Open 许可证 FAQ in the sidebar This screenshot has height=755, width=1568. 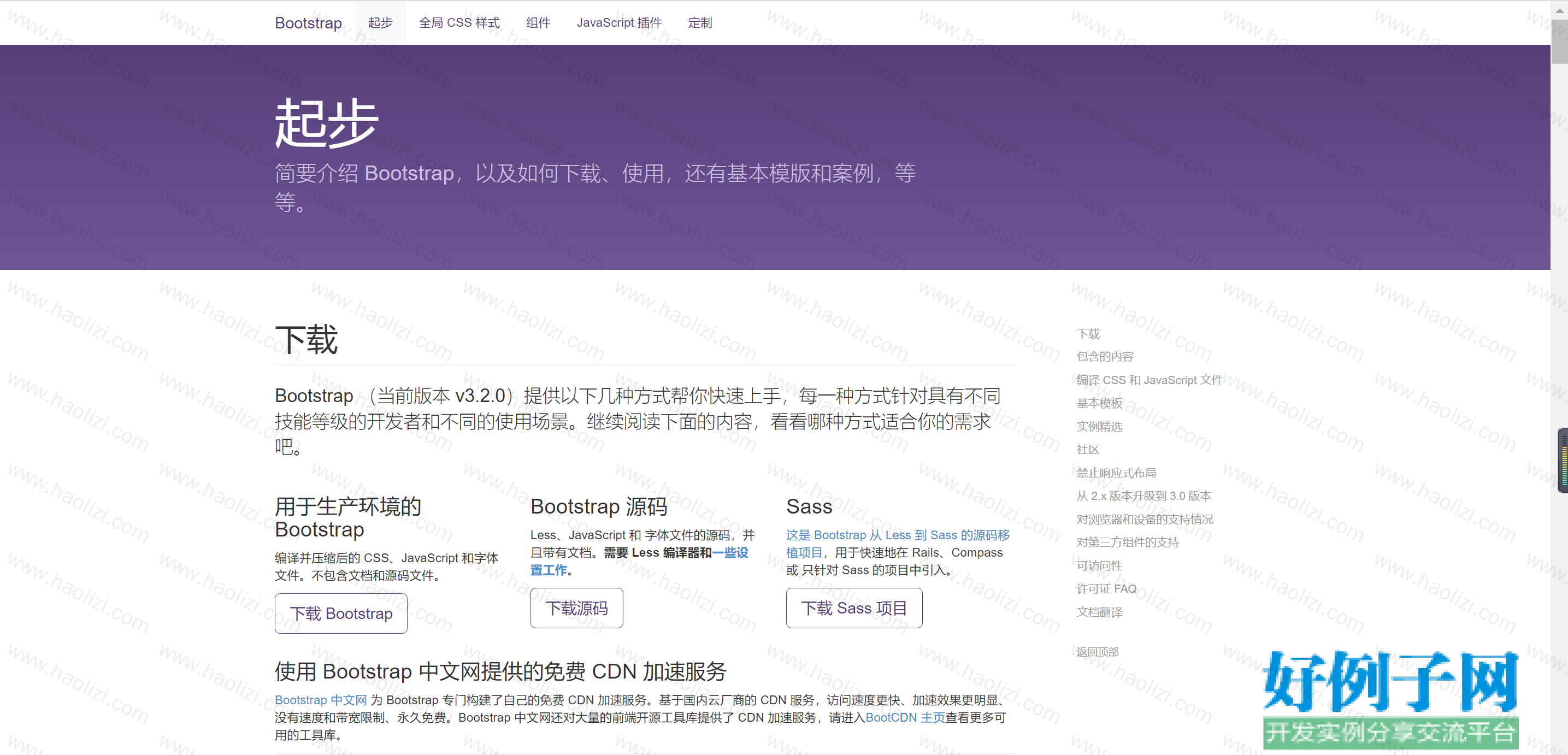[x=1106, y=588]
